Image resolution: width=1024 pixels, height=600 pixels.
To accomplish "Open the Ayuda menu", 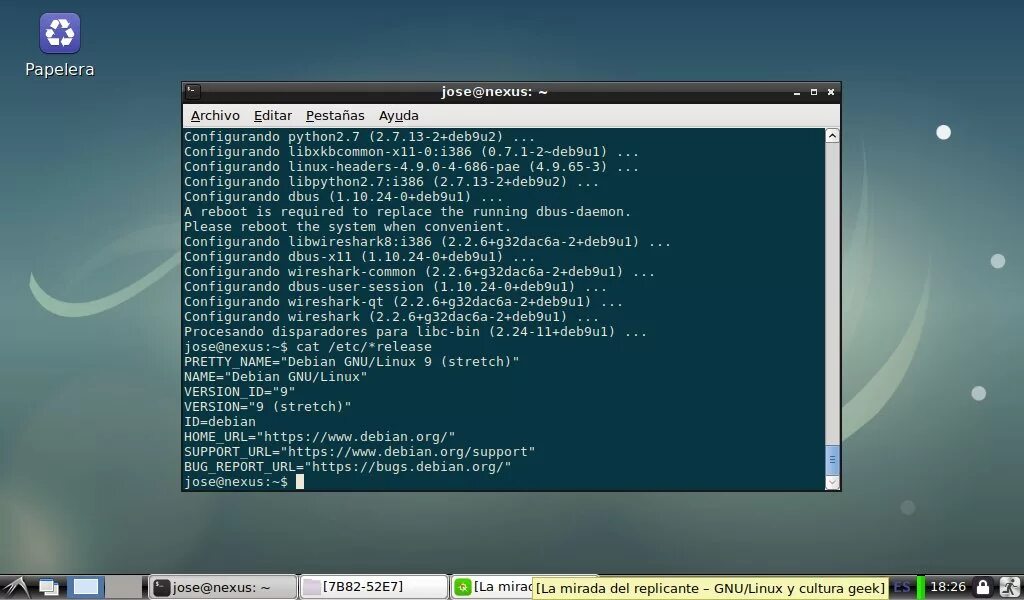I will click(x=398, y=116).
